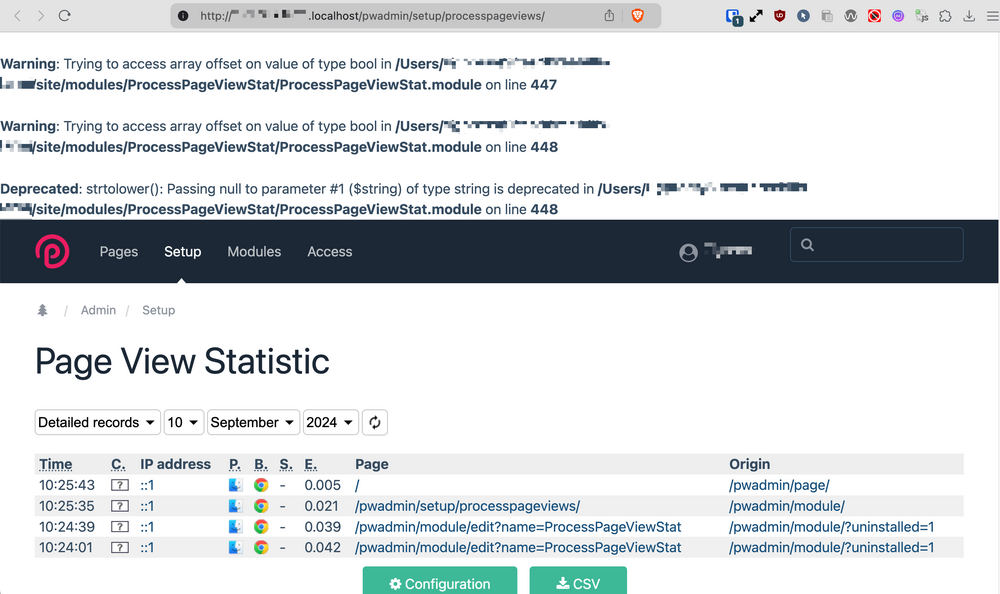Open the Detailed records dropdown
The image size is (1000, 594).
[x=98, y=422]
